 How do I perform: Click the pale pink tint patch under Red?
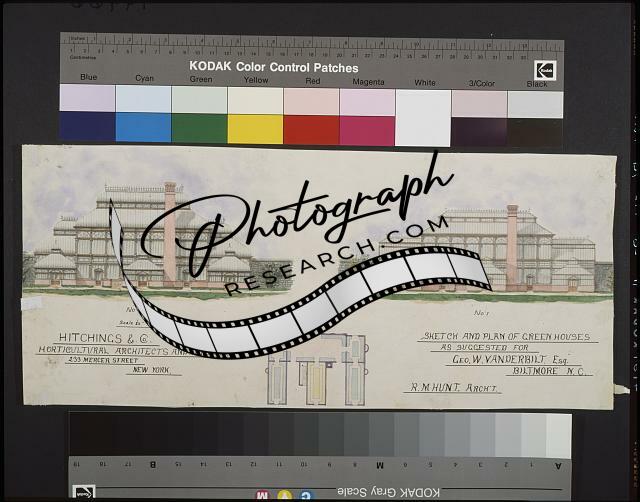pos(311,101)
